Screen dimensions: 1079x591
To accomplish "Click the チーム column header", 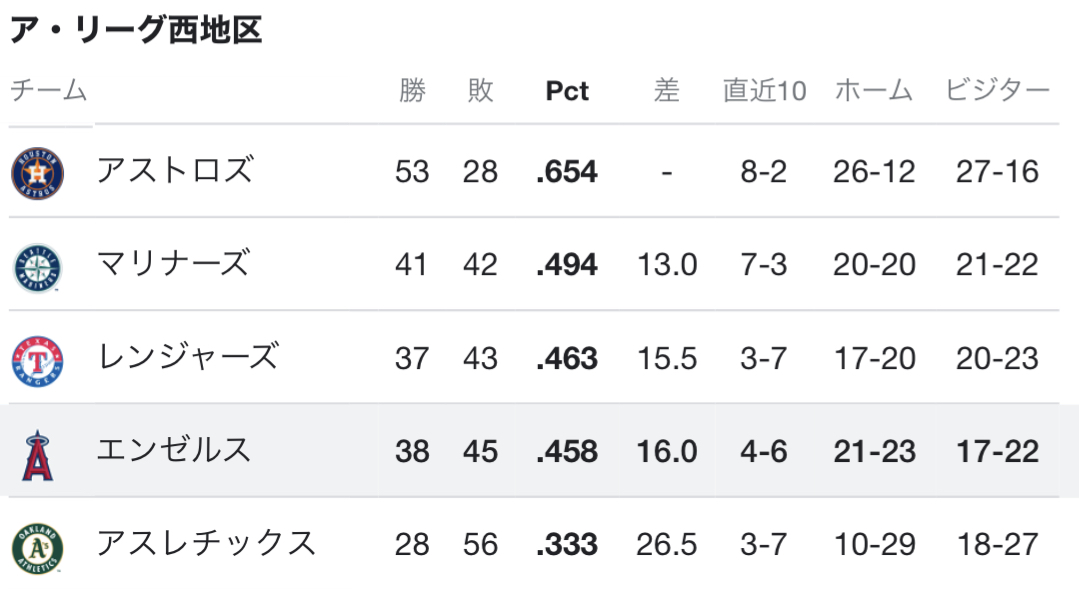I will (49, 90).
